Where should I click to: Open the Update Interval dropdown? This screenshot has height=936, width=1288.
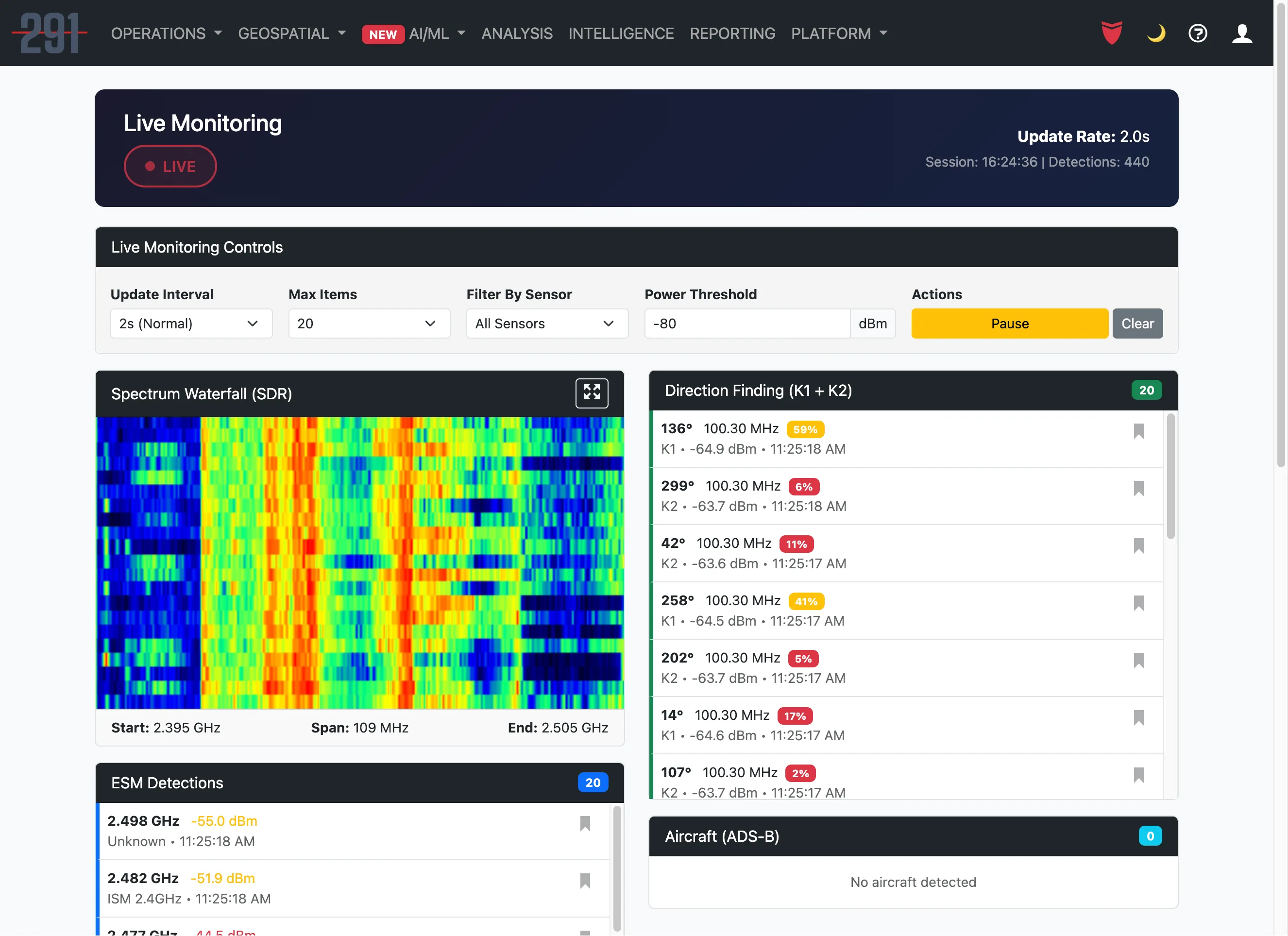[191, 323]
